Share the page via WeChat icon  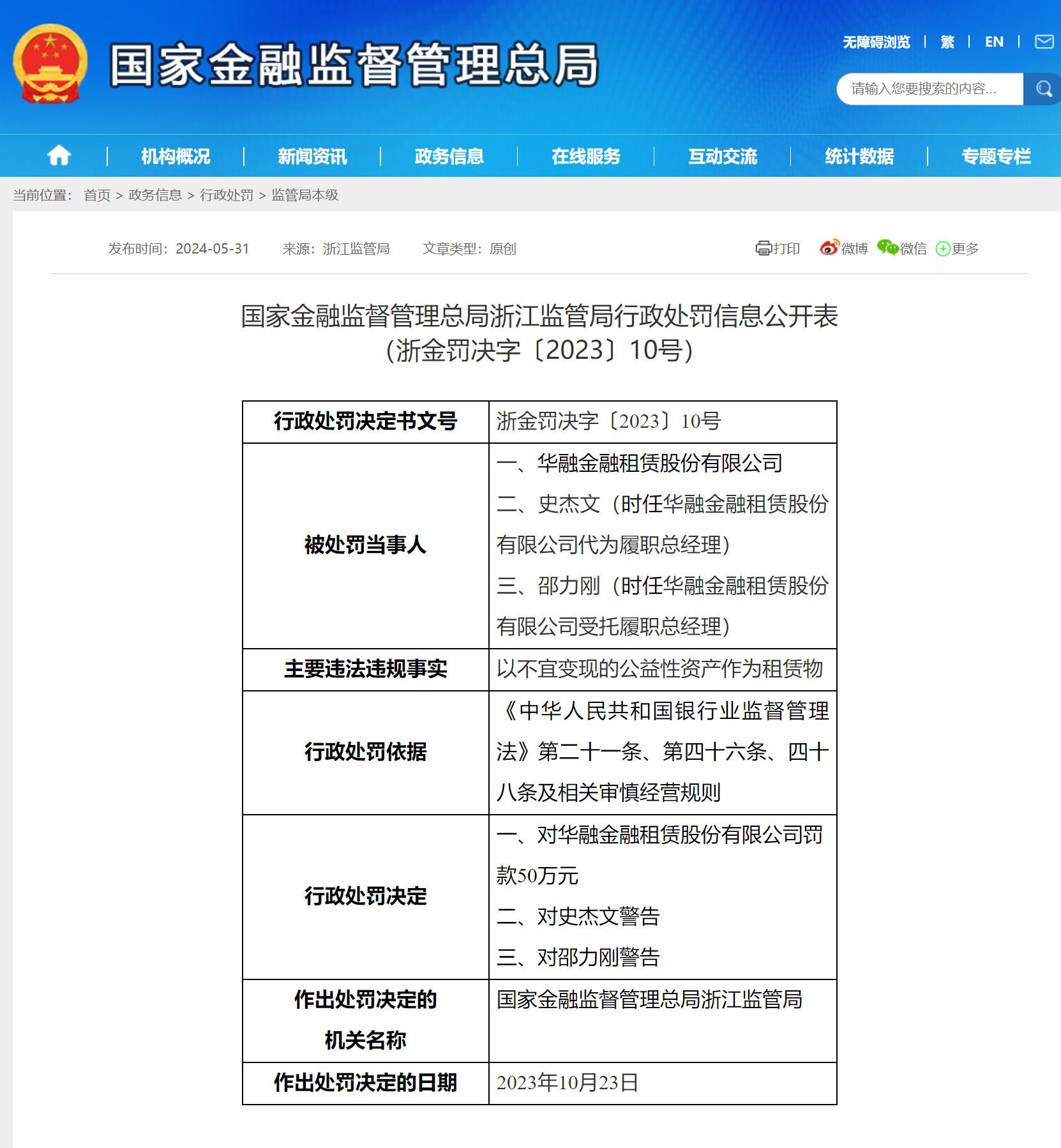coord(887,248)
